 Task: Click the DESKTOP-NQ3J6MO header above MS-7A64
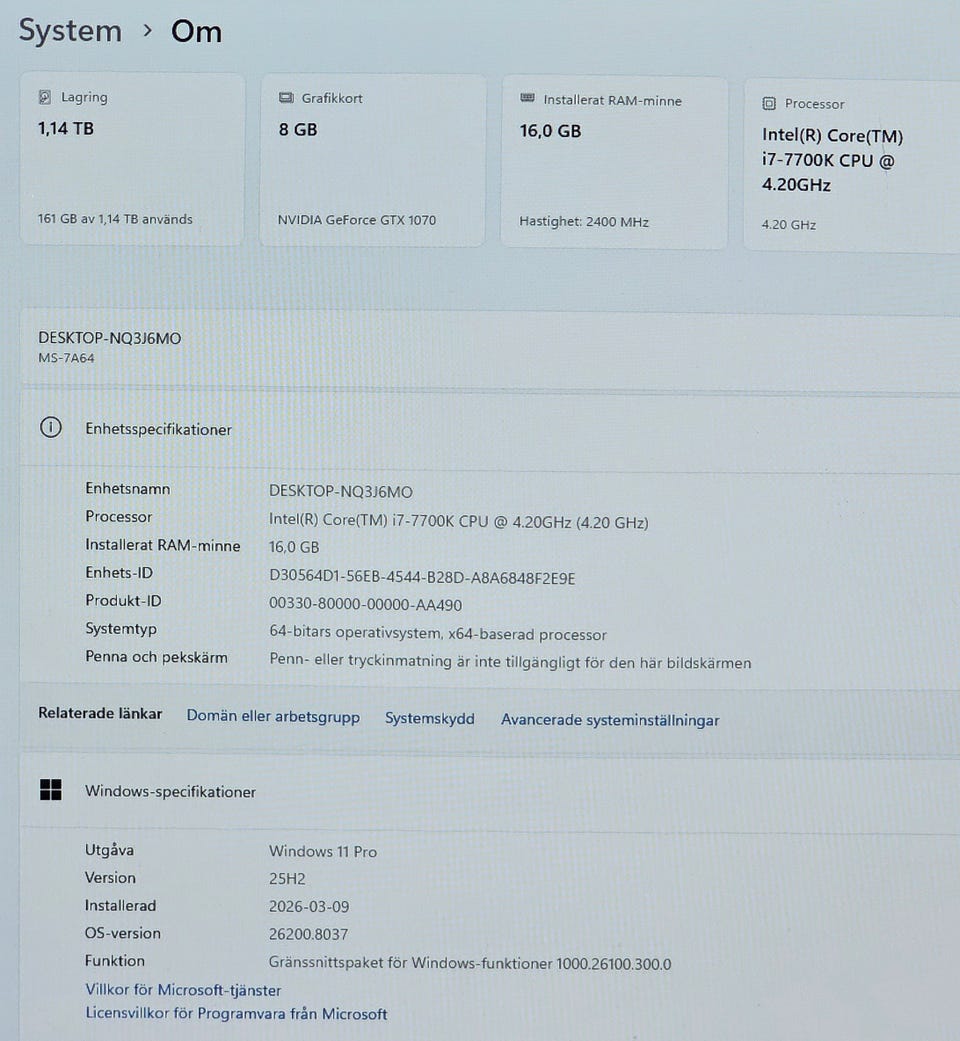tap(110, 338)
